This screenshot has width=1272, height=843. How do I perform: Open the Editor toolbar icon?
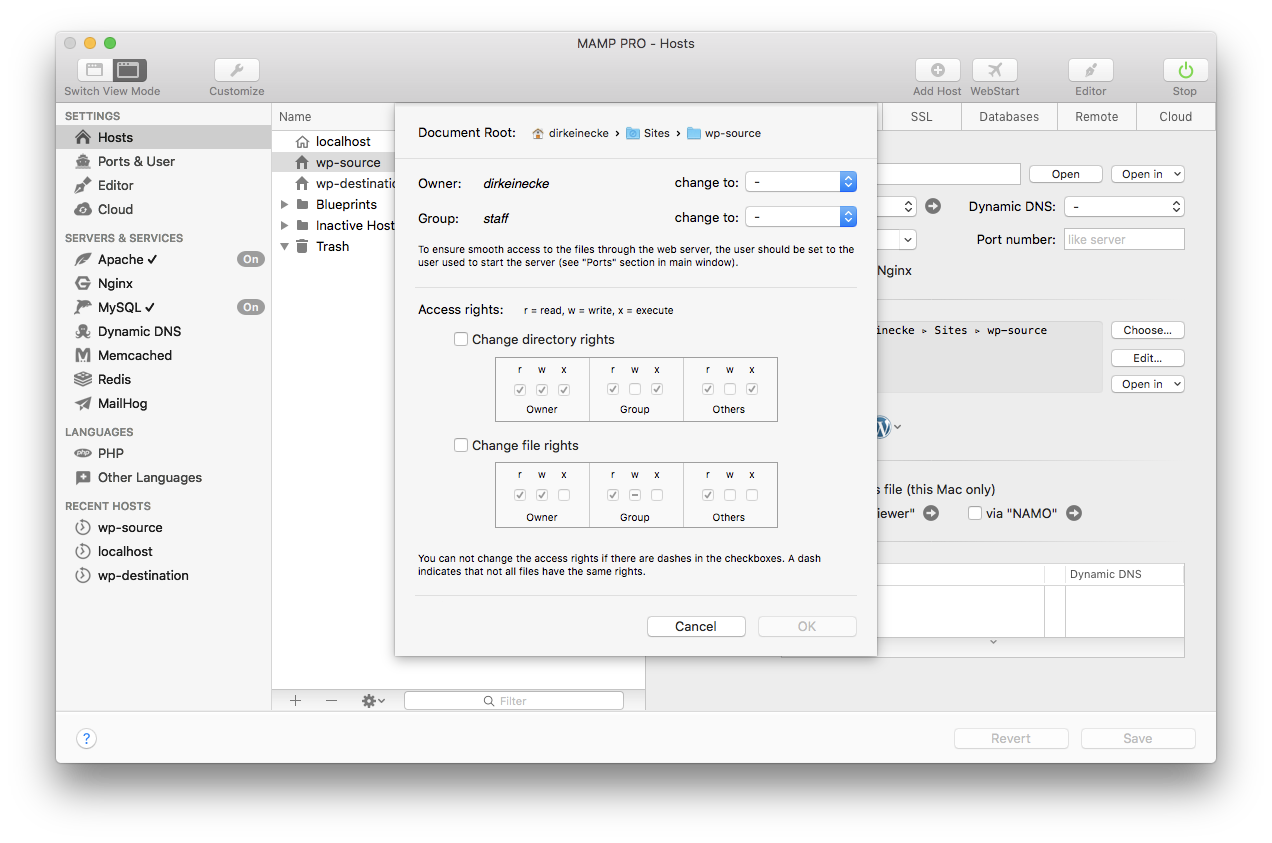click(x=1091, y=70)
